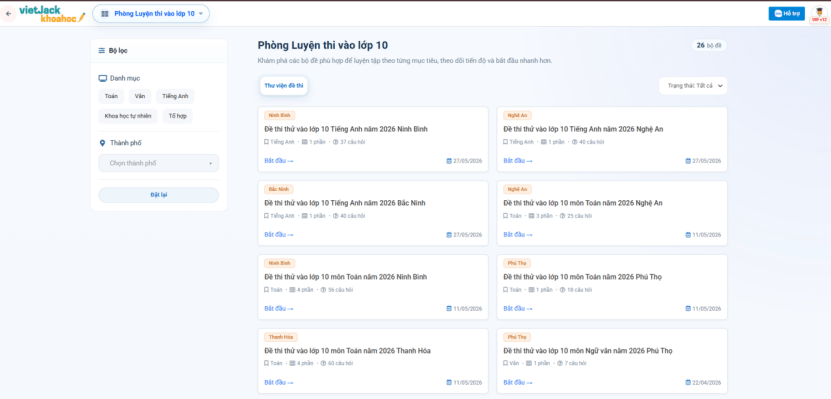Click title "Đề thi thử vào lớp 10 Tiếng Anh năm 2026 Bắc Ninh"
Image resolution: width=831 pixels, height=399 pixels.
click(x=344, y=203)
